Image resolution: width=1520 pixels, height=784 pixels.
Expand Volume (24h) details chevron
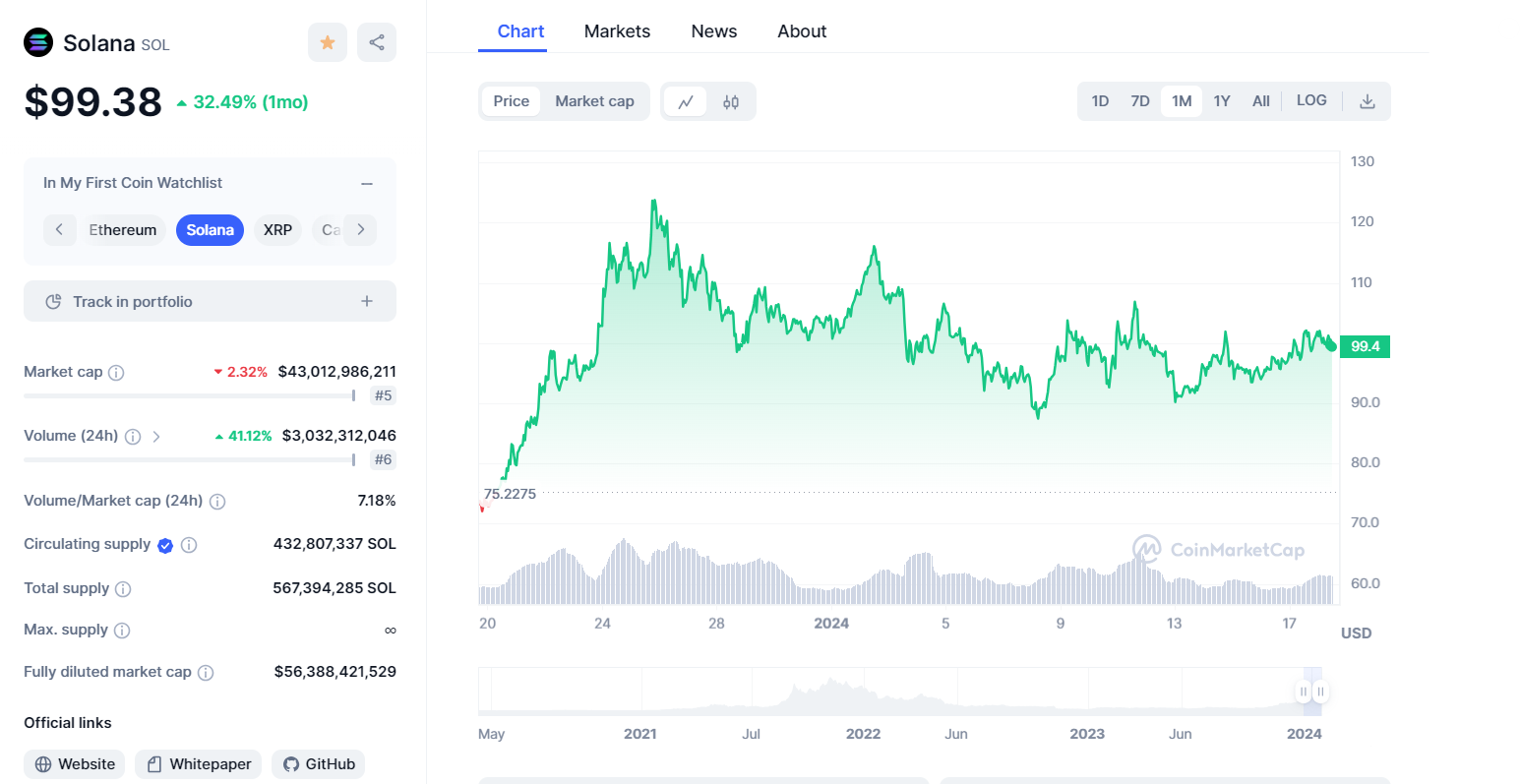click(x=156, y=437)
